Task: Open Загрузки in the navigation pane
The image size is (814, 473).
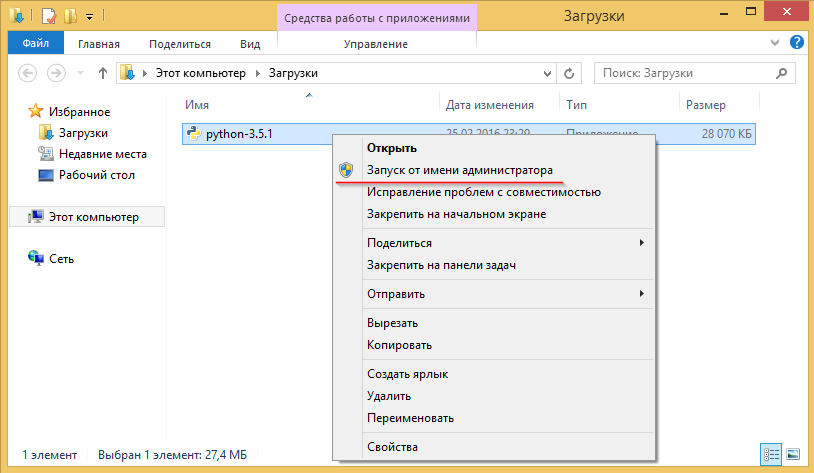Action: click(x=83, y=133)
